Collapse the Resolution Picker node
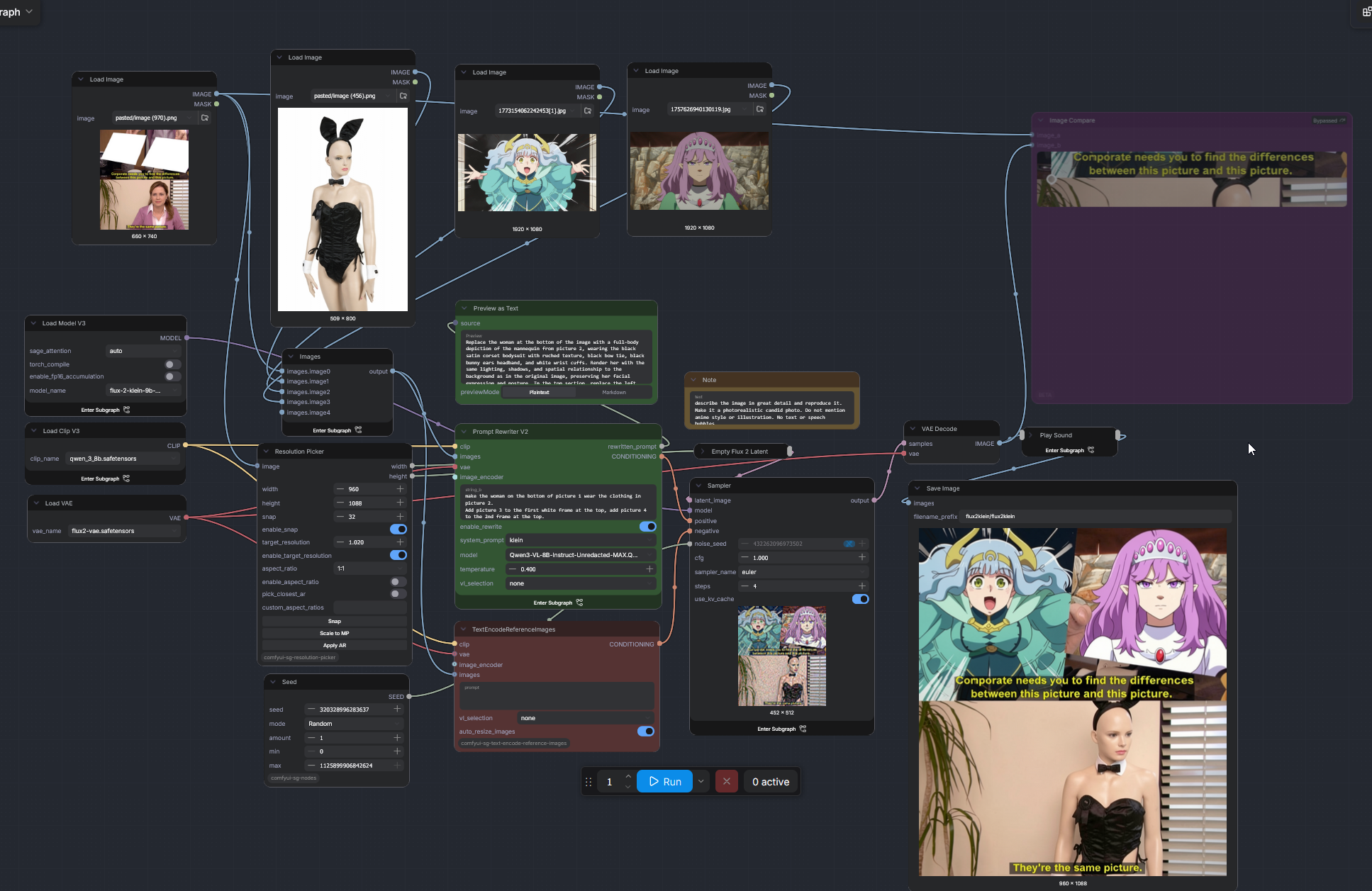1372x891 pixels. point(267,452)
